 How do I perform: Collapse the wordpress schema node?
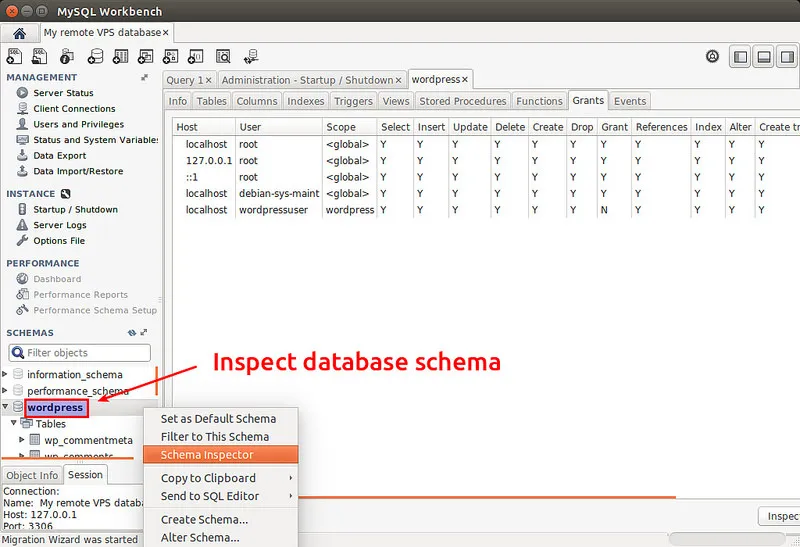[x=6, y=407]
